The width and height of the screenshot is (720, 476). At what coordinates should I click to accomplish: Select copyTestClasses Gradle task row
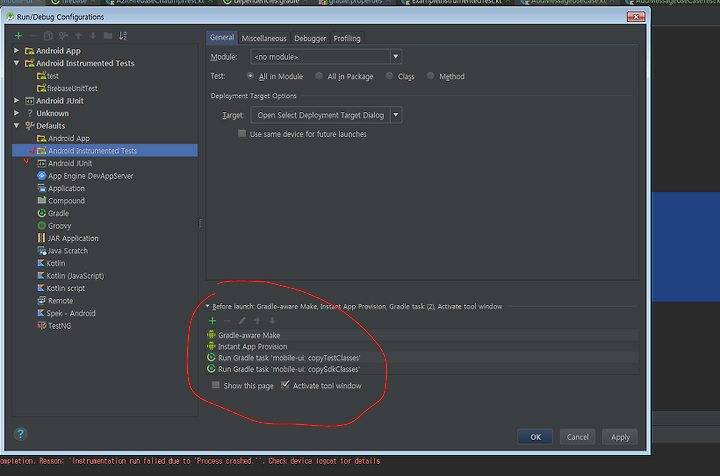[422, 358]
